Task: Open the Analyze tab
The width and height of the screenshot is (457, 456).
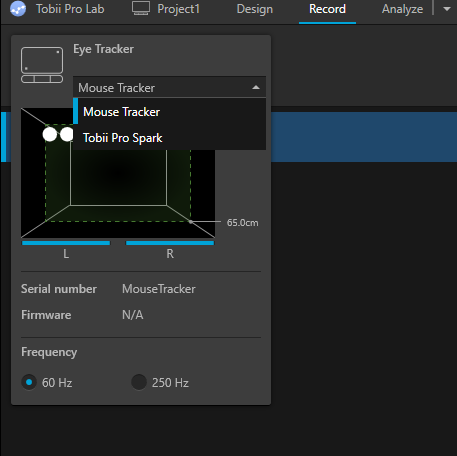Action: (402, 9)
